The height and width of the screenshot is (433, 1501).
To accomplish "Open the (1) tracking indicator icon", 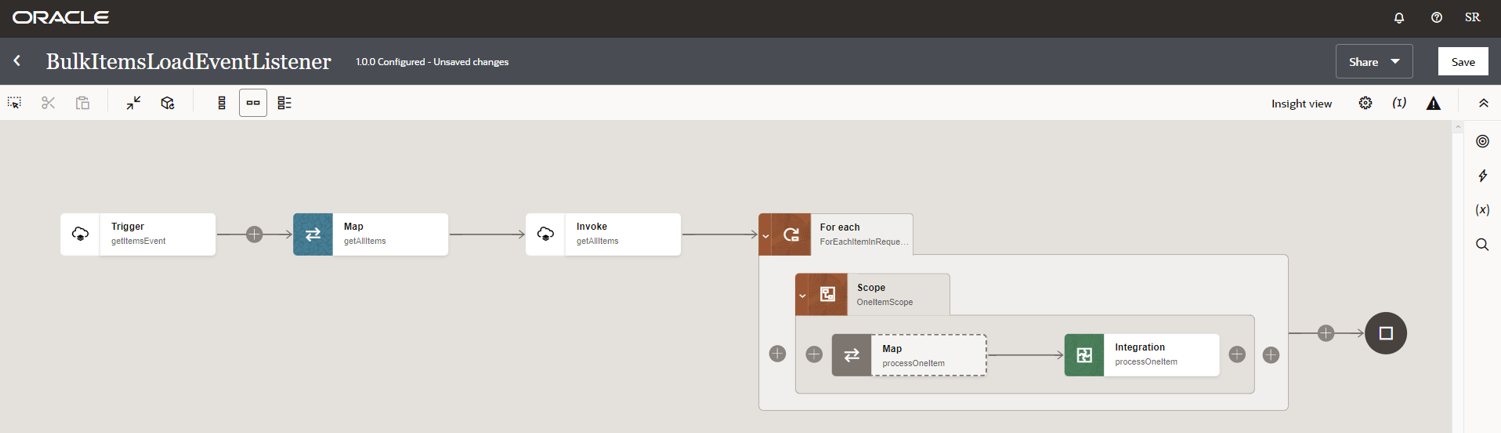I will coord(1399,103).
